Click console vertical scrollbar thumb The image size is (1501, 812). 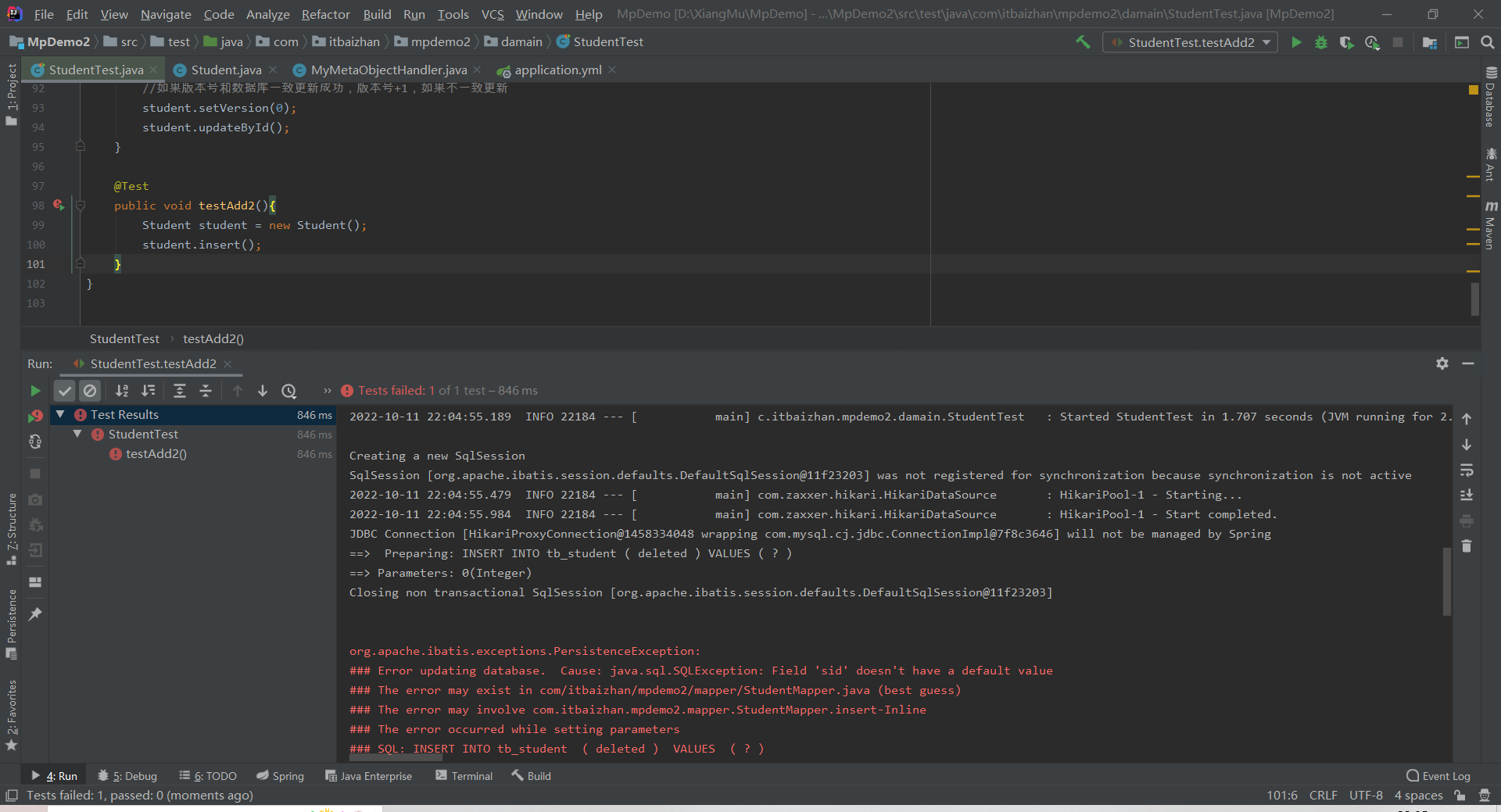tap(1446, 581)
